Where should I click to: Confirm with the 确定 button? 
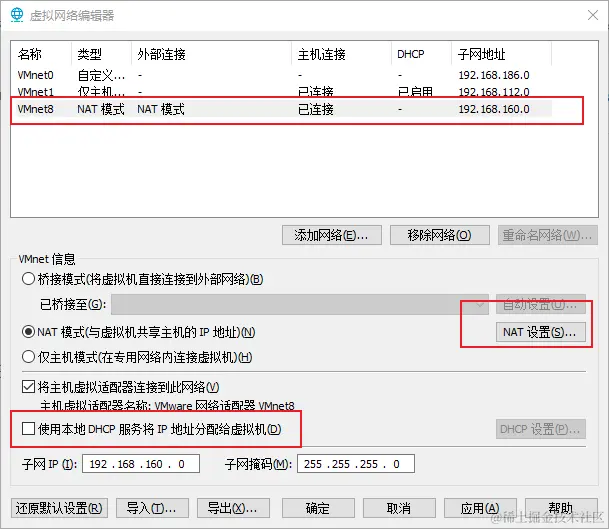click(318, 508)
